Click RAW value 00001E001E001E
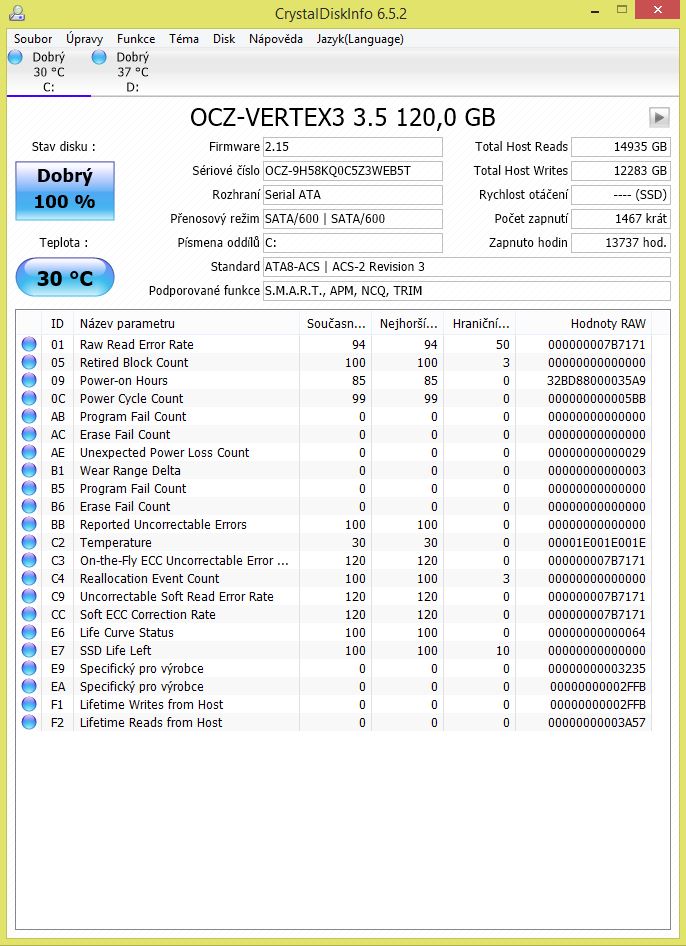The image size is (686, 946). pyautogui.click(x=597, y=542)
